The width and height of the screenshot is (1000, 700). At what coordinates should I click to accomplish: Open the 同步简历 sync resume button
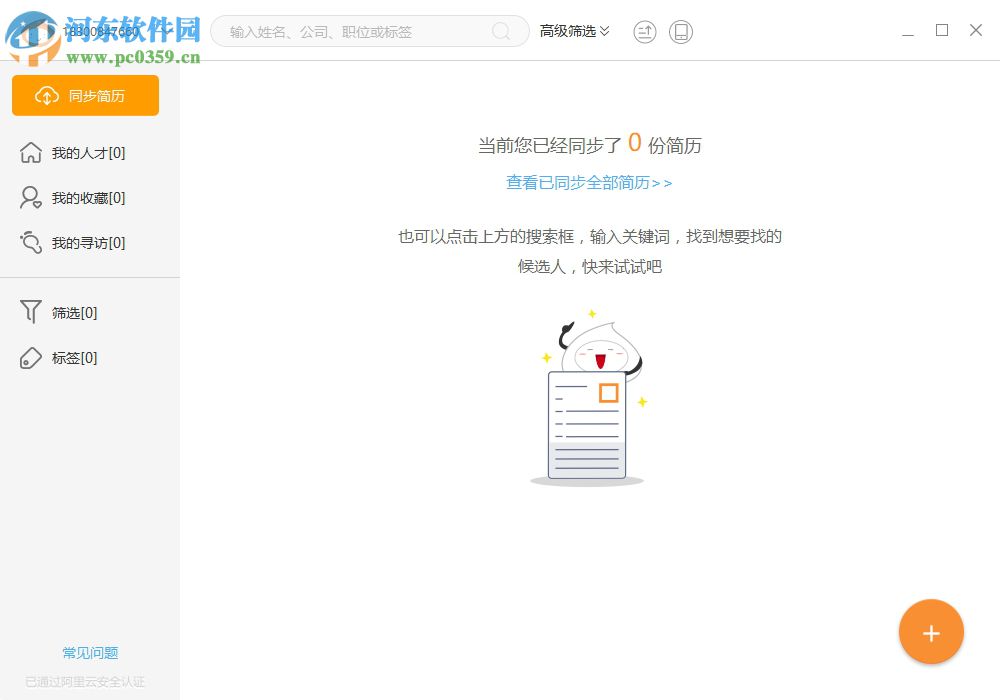(85, 96)
